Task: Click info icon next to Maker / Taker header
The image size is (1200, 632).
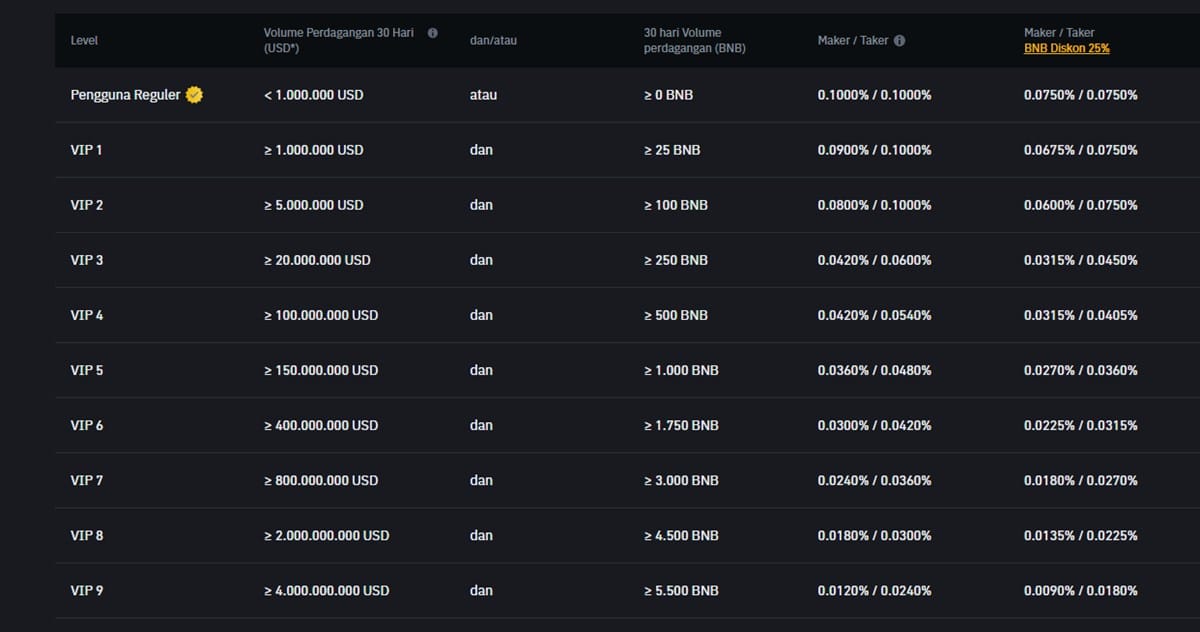Action: click(899, 41)
